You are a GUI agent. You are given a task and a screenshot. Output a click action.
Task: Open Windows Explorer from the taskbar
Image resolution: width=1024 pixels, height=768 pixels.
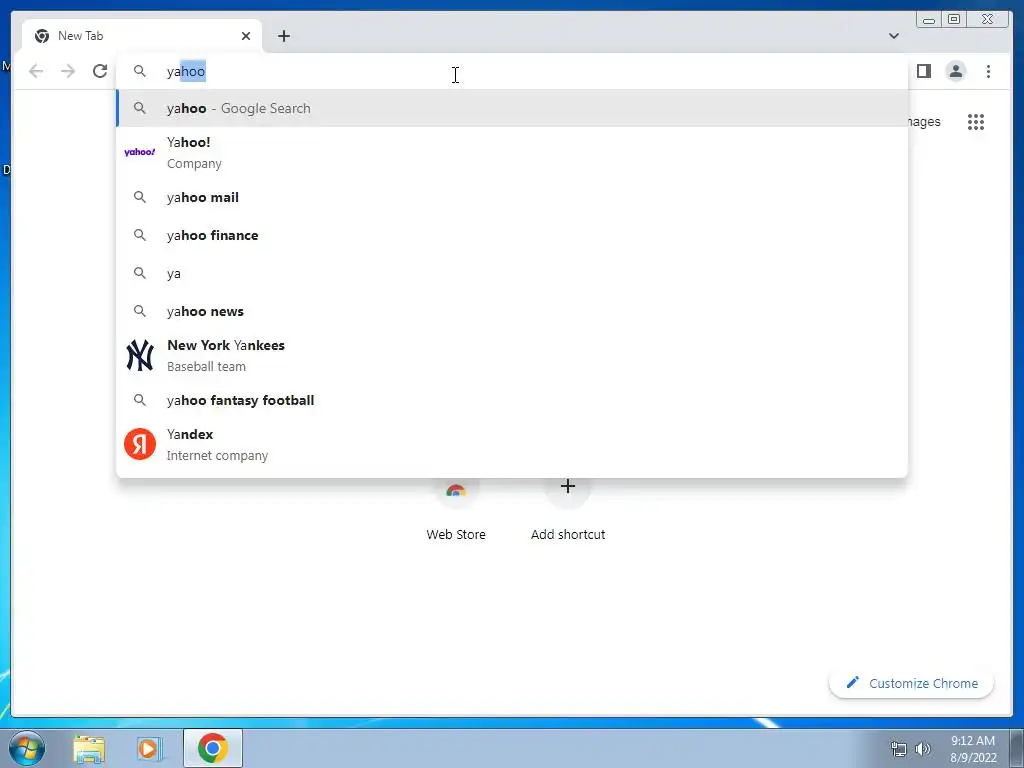pyautogui.click(x=89, y=748)
